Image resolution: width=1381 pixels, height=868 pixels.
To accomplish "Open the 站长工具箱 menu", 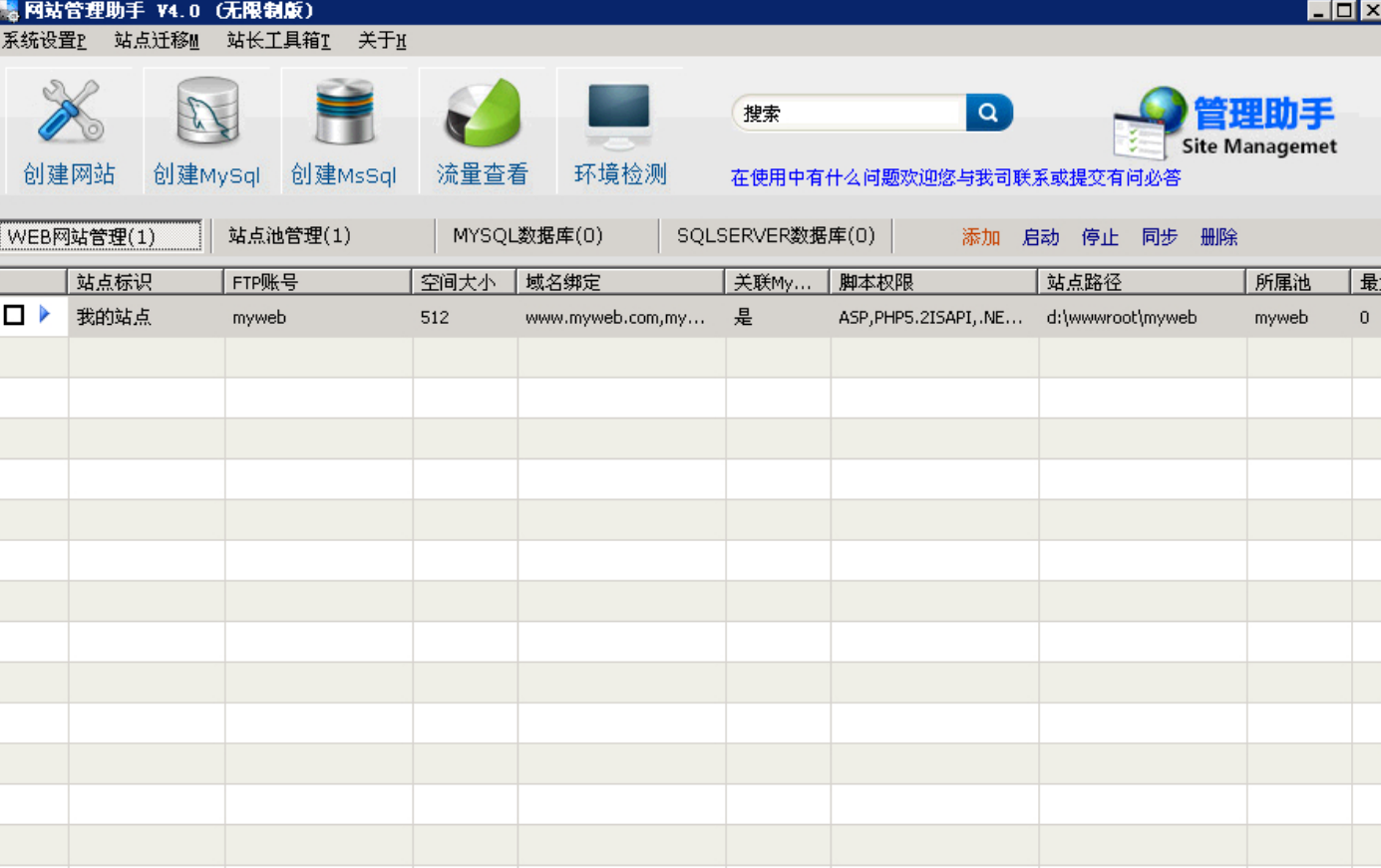I will 278,41.
